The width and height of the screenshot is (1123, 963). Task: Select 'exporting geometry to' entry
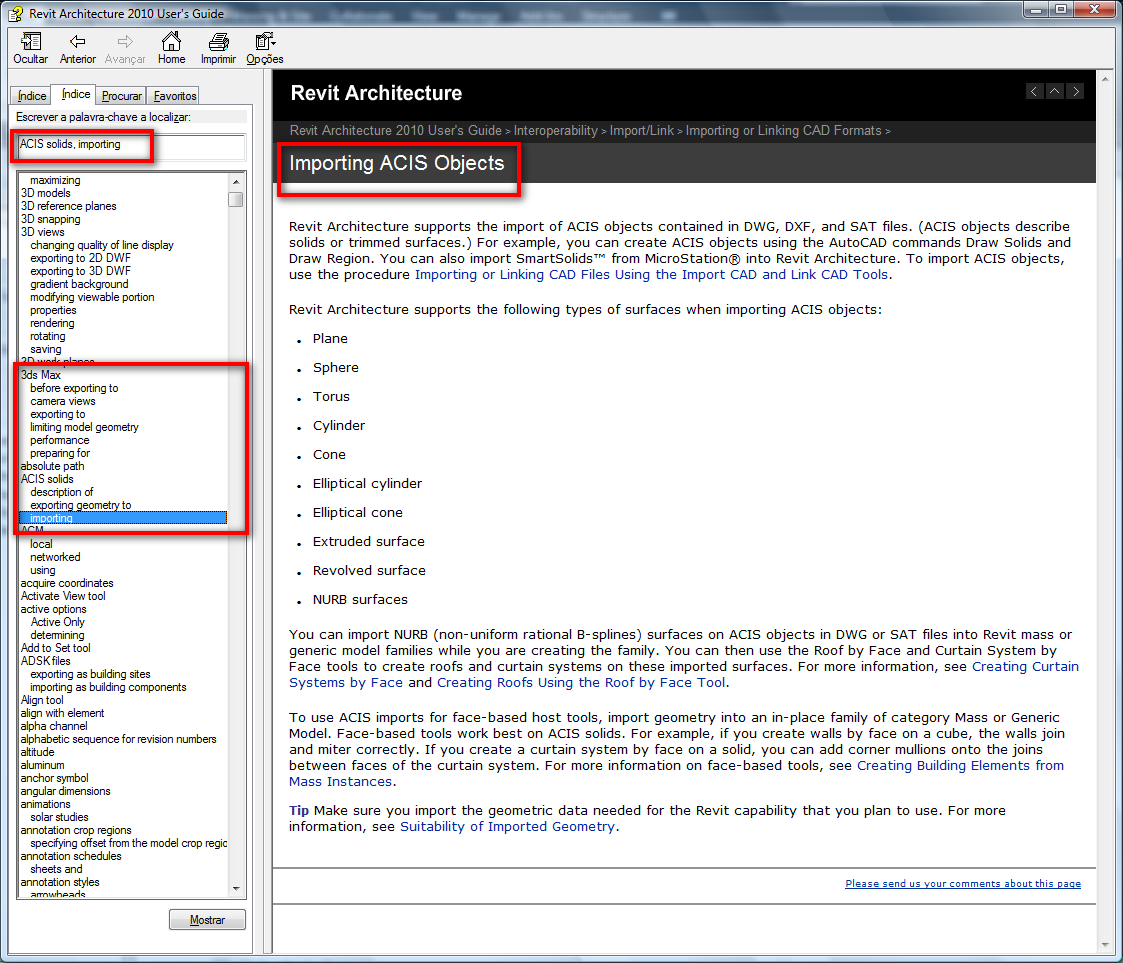point(80,505)
